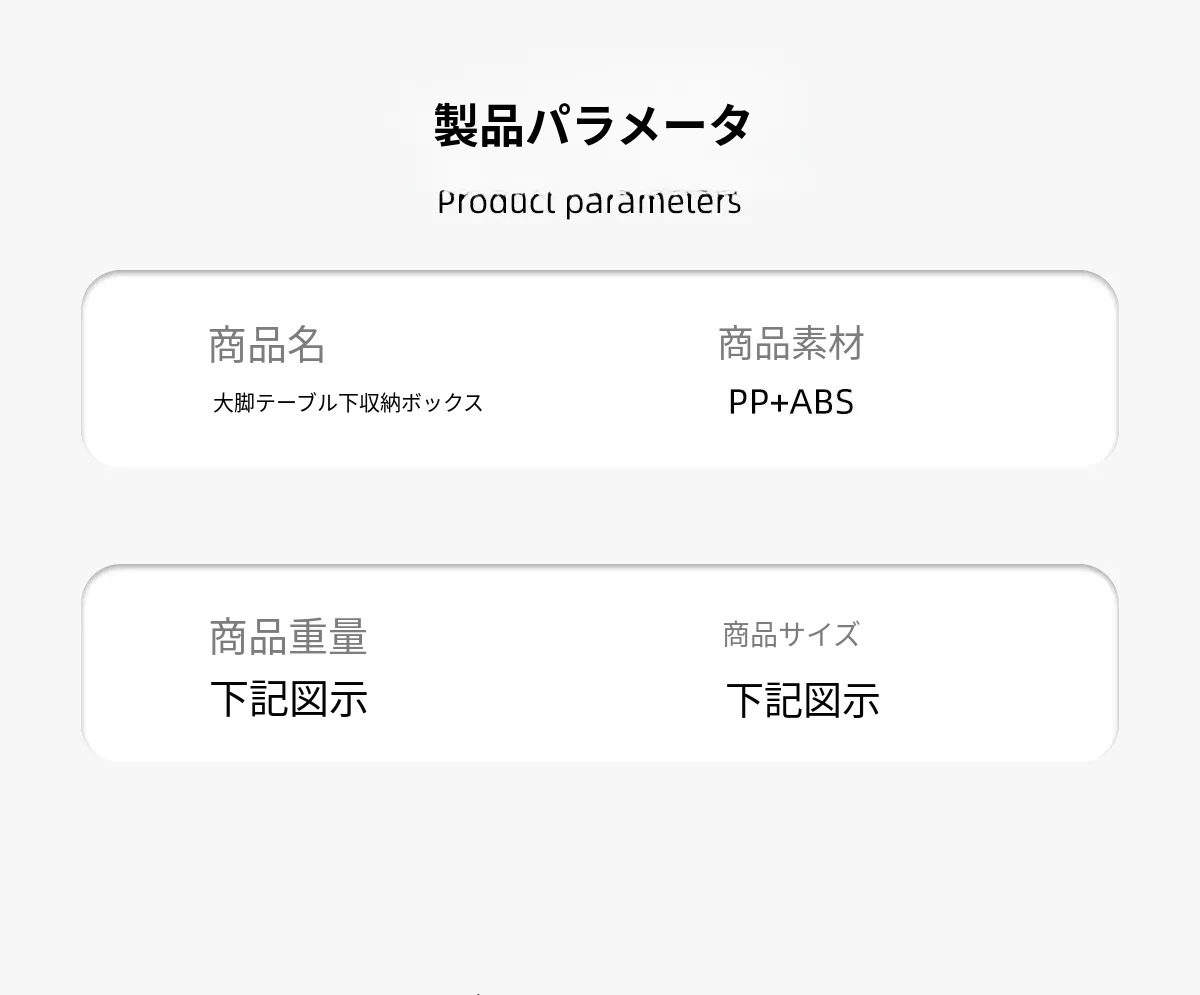Click the 製品パラメータ main heading
The width and height of the screenshot is (1200, 995).
tap(592, 126)
